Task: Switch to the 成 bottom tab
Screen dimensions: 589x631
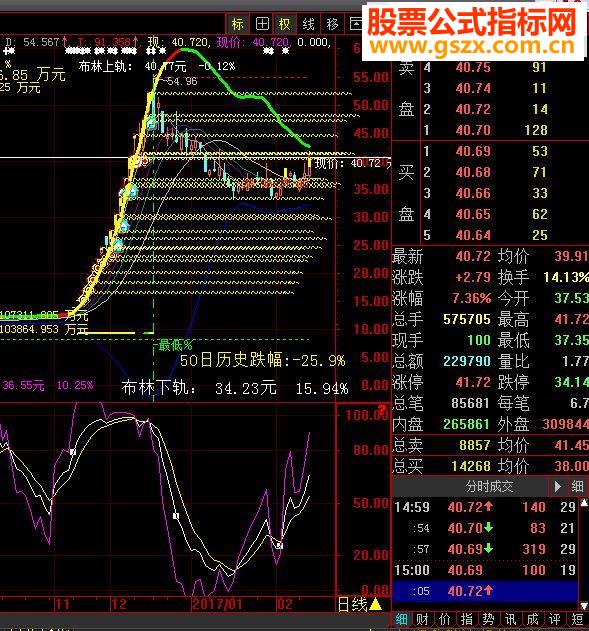Action: pos(533,620)
